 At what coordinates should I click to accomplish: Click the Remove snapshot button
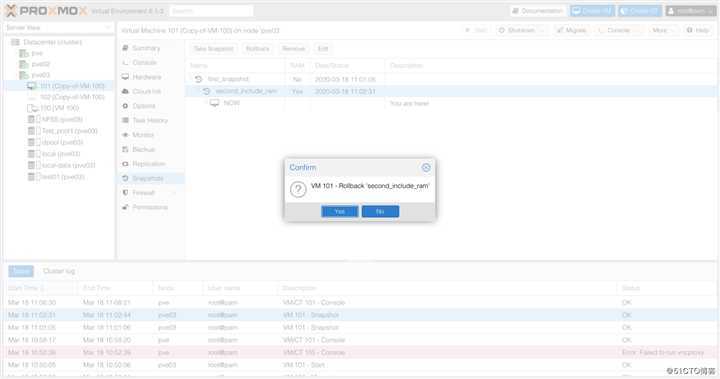293,48
